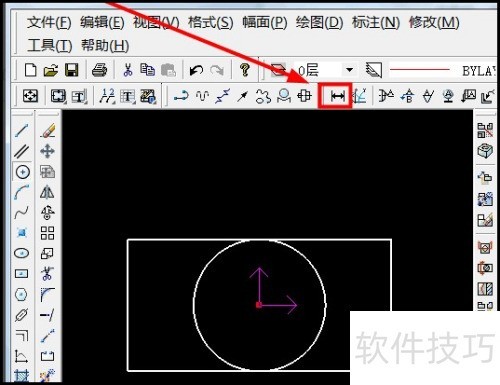Viewport: 500px width, 385px height.
Task: Click the hole/shaft cross-shaped icon
Action: [304, 96]
